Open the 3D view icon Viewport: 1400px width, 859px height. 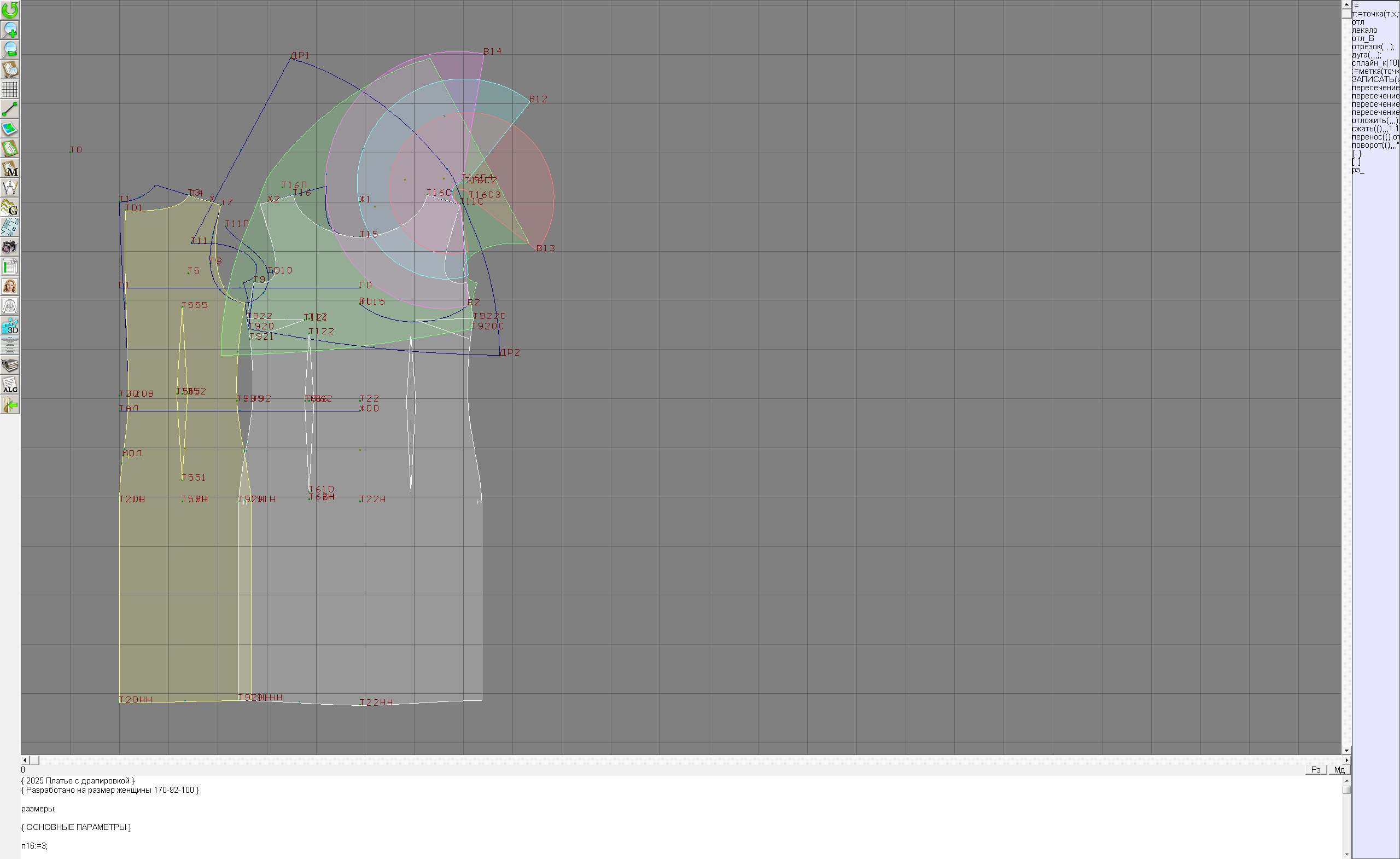click(10, 326)
